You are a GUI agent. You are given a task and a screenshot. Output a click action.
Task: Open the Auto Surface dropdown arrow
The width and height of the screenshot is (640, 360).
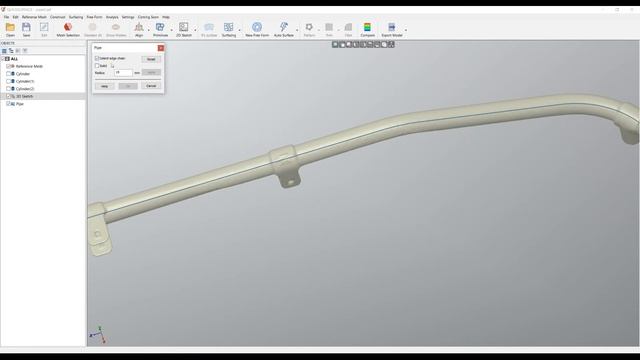coord(297,30)
